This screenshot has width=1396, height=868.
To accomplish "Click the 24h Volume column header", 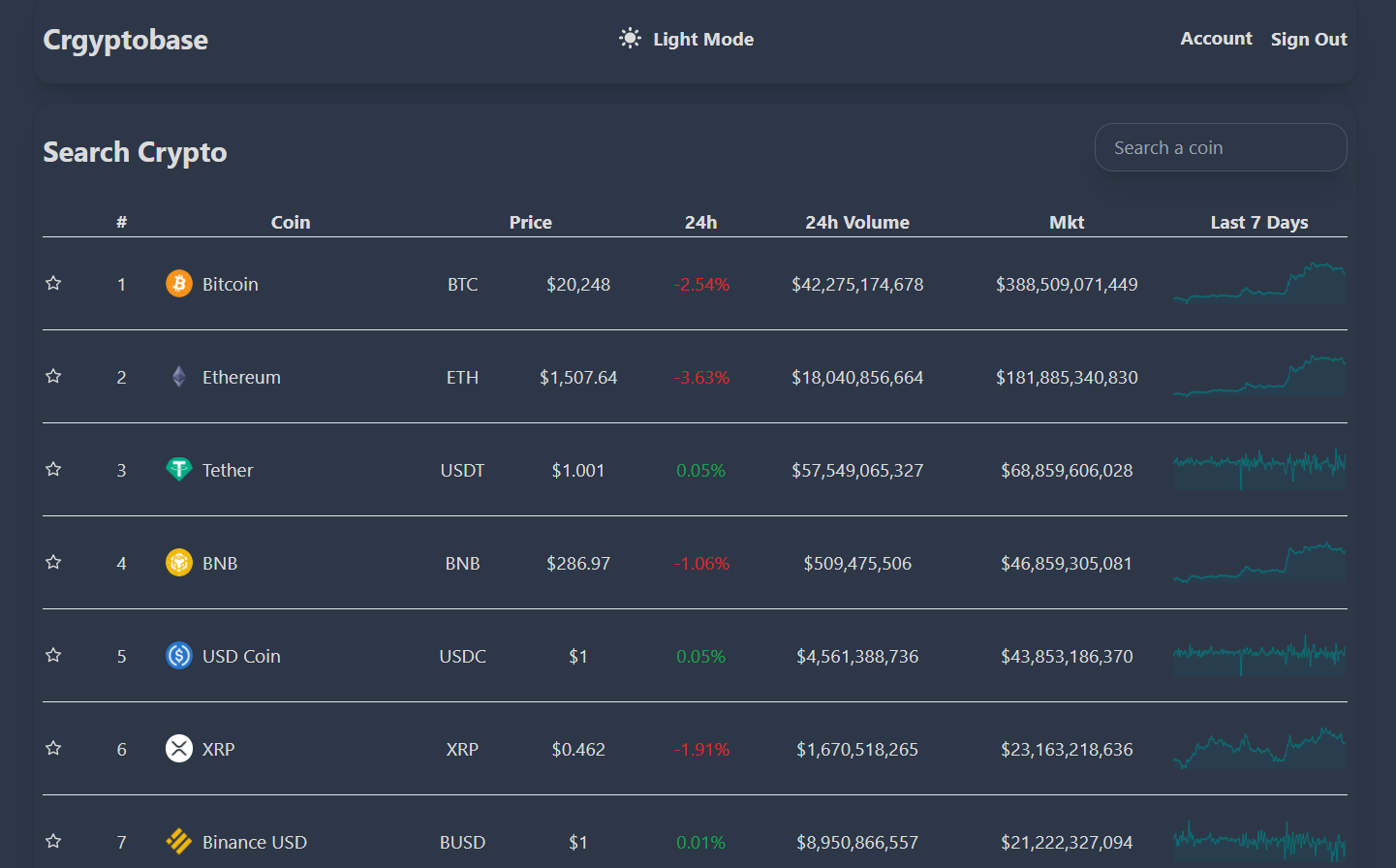I will point(857,222).
